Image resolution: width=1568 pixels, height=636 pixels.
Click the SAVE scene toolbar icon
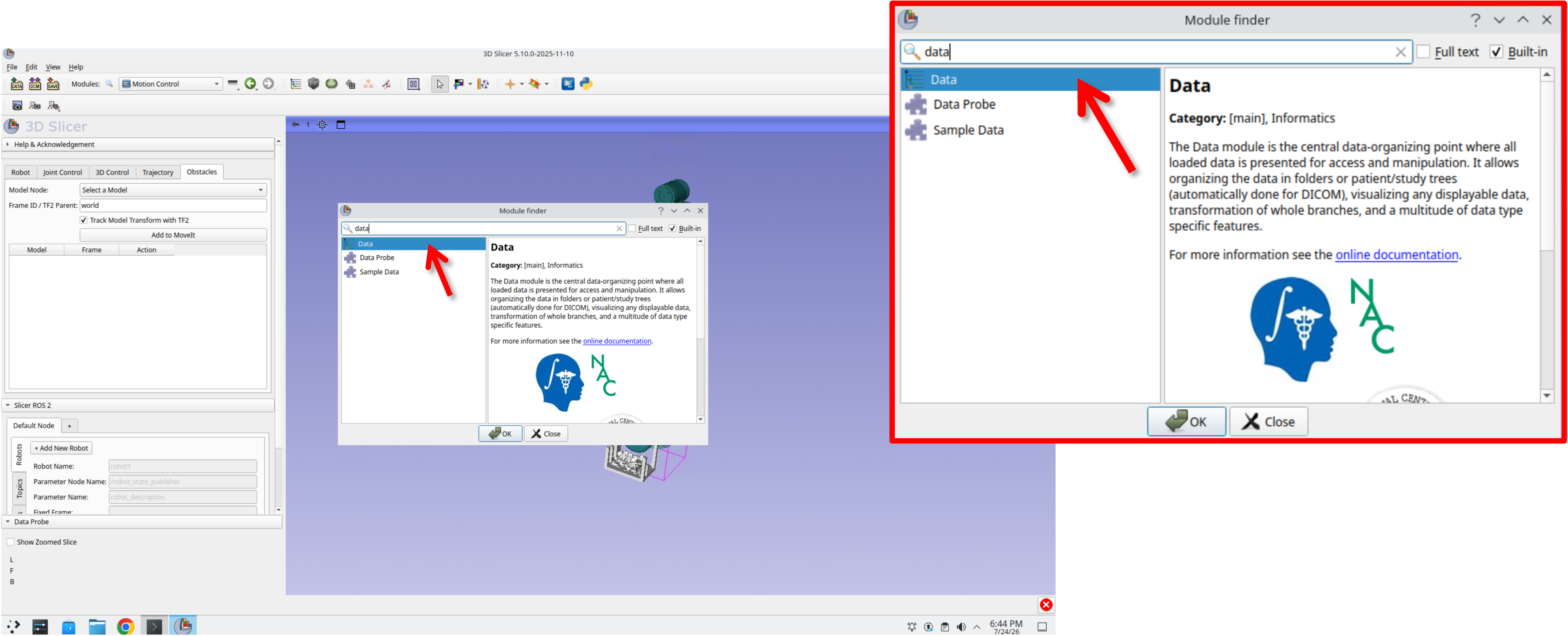pos(53,84)
